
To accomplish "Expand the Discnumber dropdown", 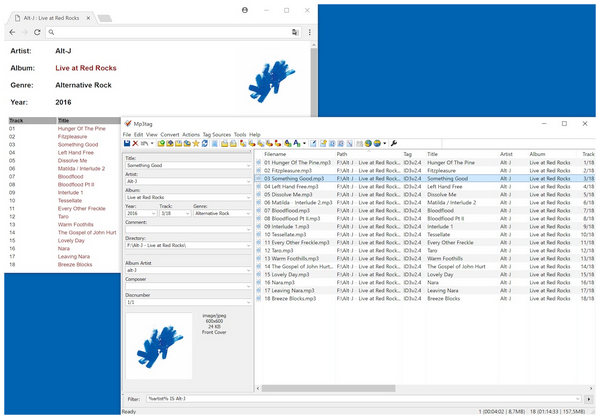I will (x=248, y=302).
